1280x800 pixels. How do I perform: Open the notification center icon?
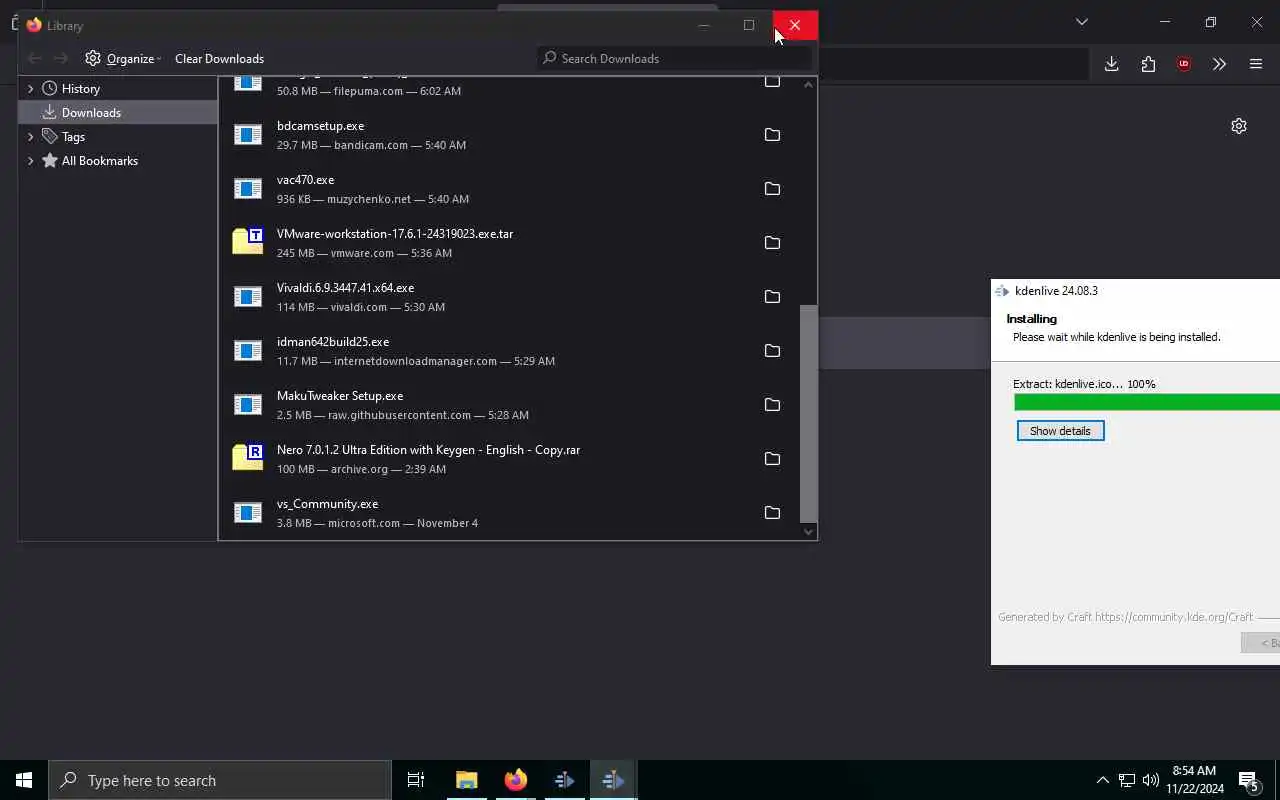[1249, 780]
